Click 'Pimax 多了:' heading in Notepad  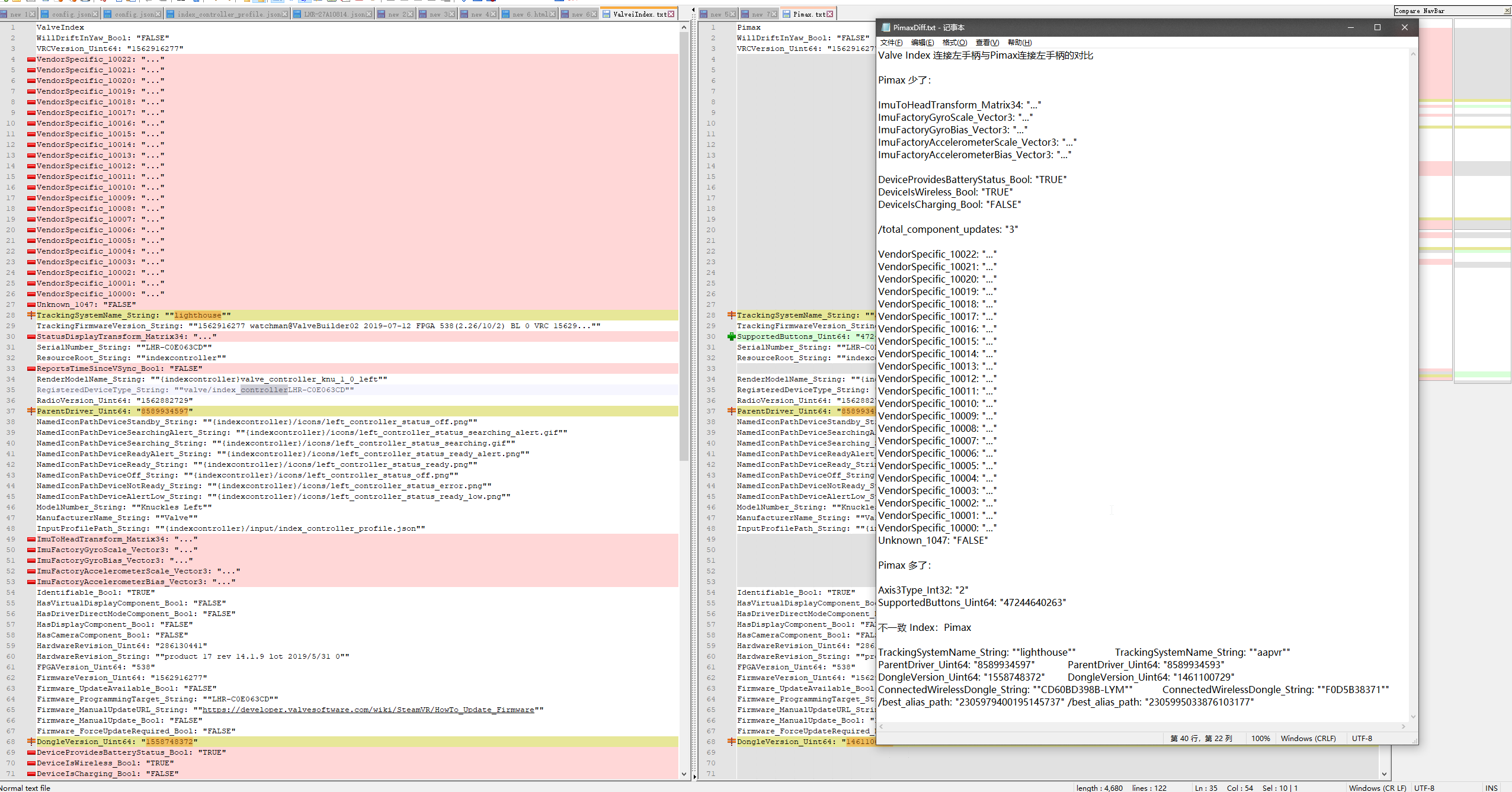click(x=905, y=565)
